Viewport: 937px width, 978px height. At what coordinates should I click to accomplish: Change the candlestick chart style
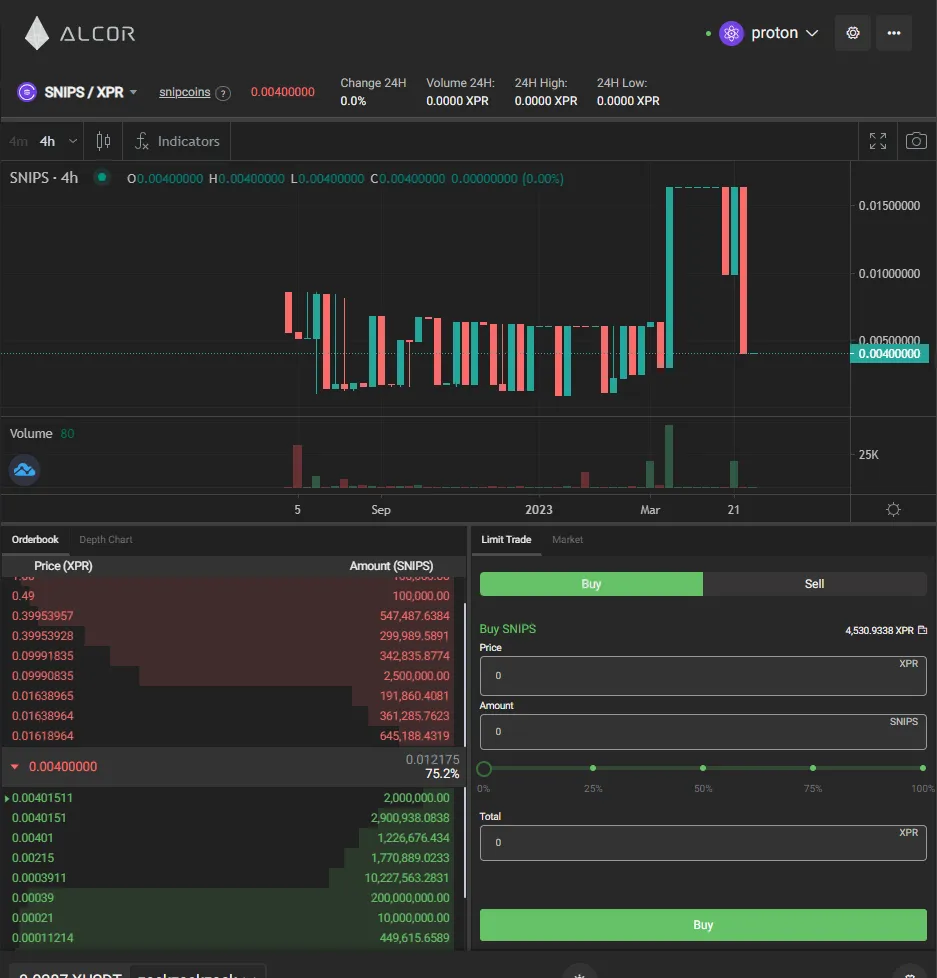104,142
